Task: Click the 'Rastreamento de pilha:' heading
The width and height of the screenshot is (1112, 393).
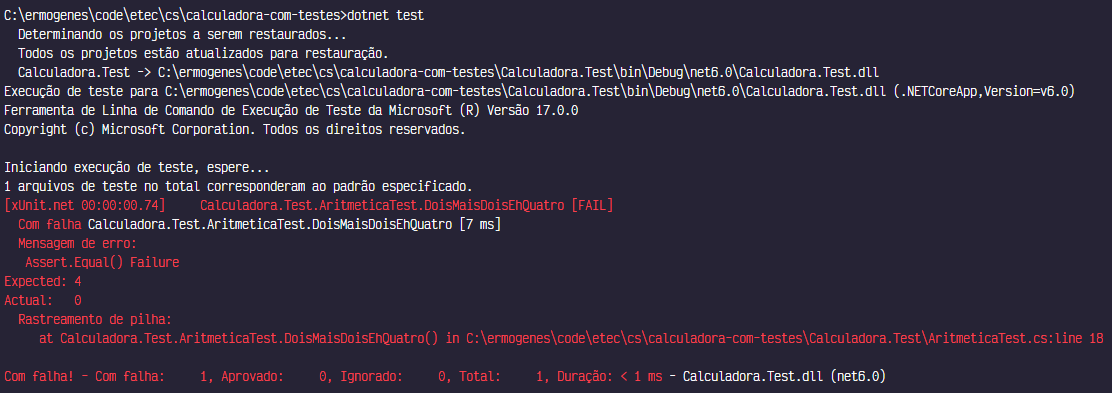Action: tap(95, 320)
